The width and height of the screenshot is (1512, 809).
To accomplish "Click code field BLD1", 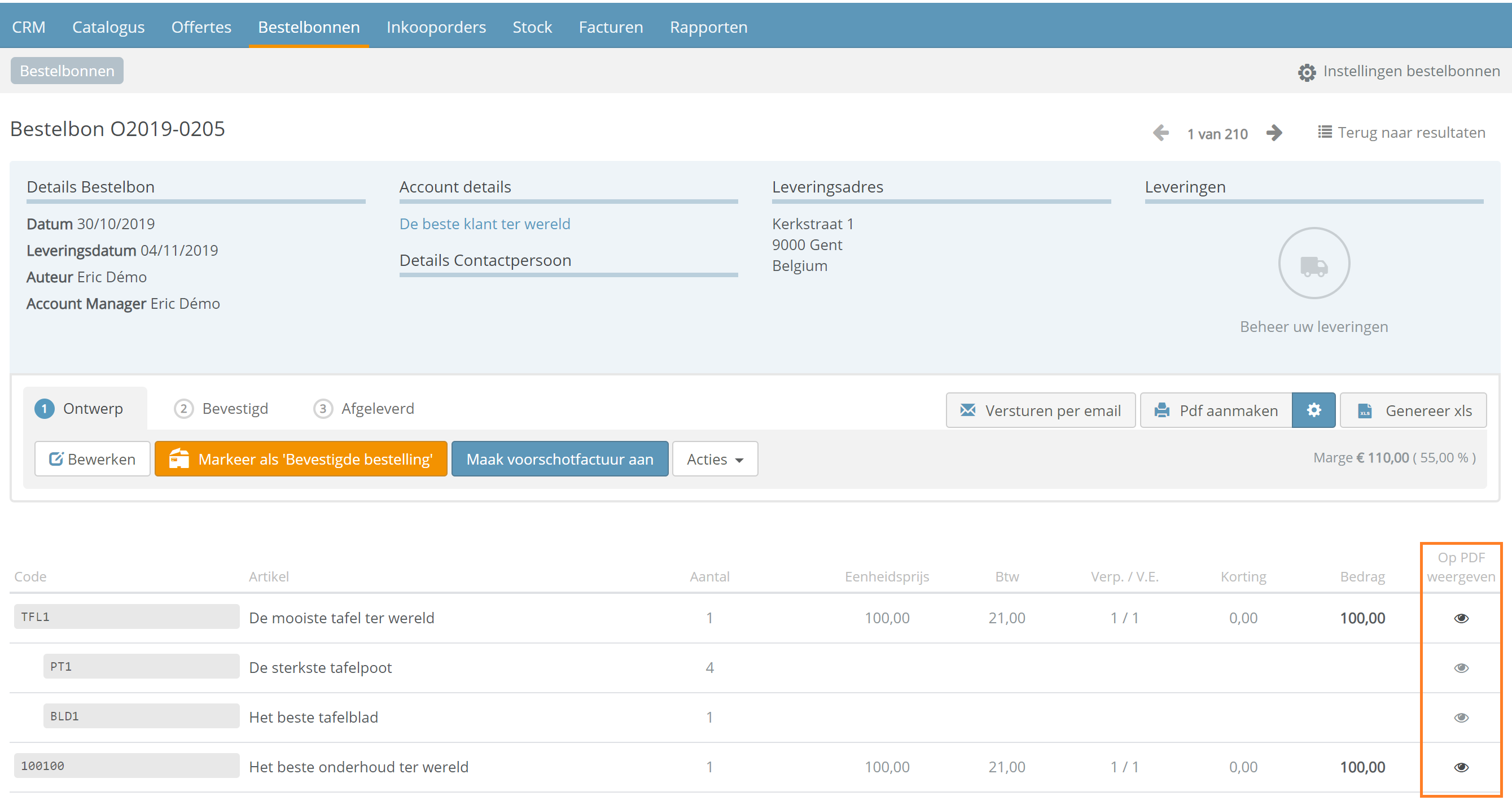I will point(141,716).
